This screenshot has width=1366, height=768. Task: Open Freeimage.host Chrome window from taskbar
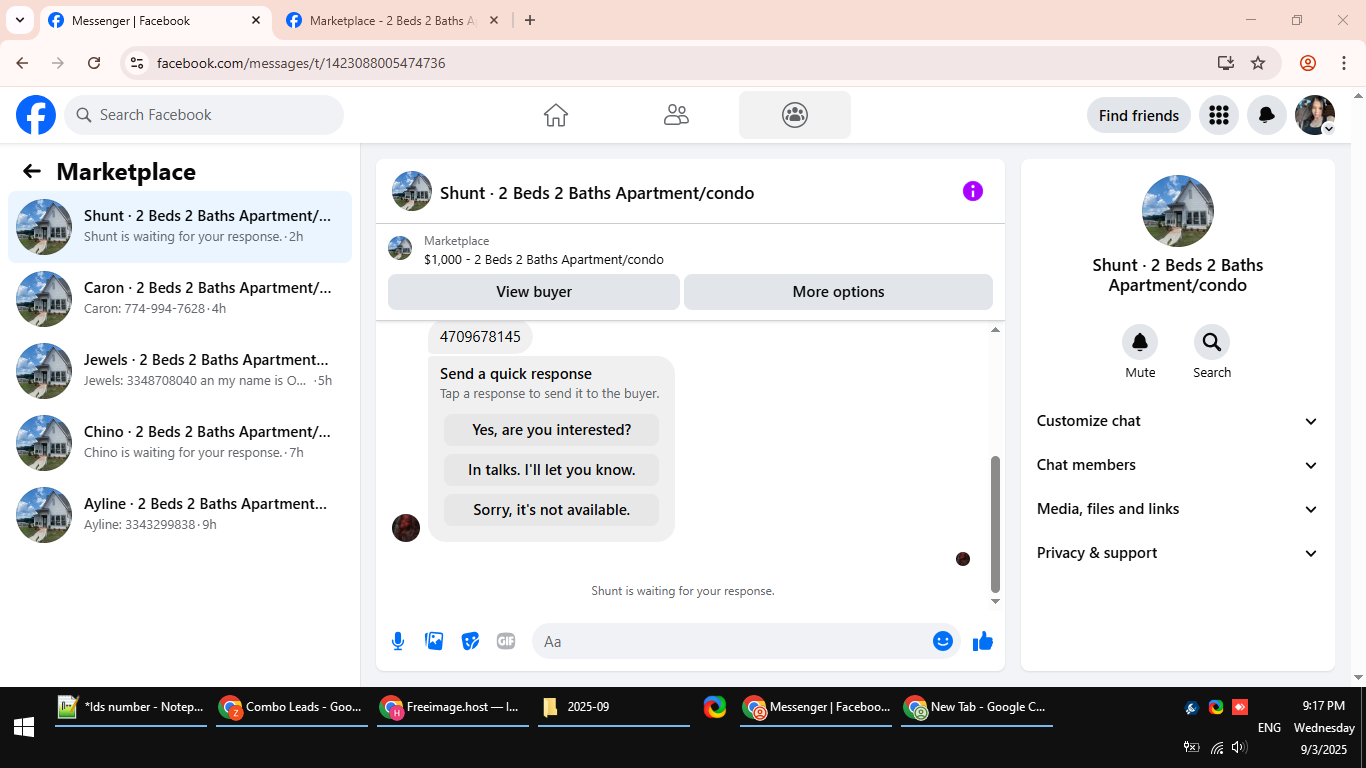point(453,707)
